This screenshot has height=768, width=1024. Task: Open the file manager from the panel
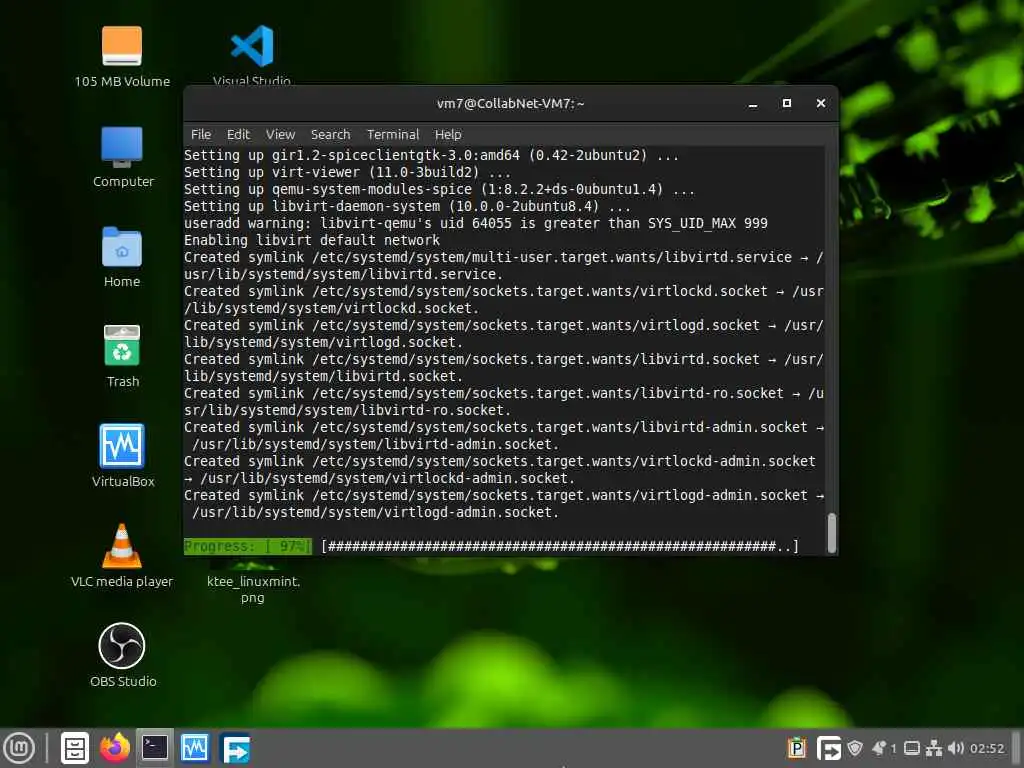coord(75,748)
